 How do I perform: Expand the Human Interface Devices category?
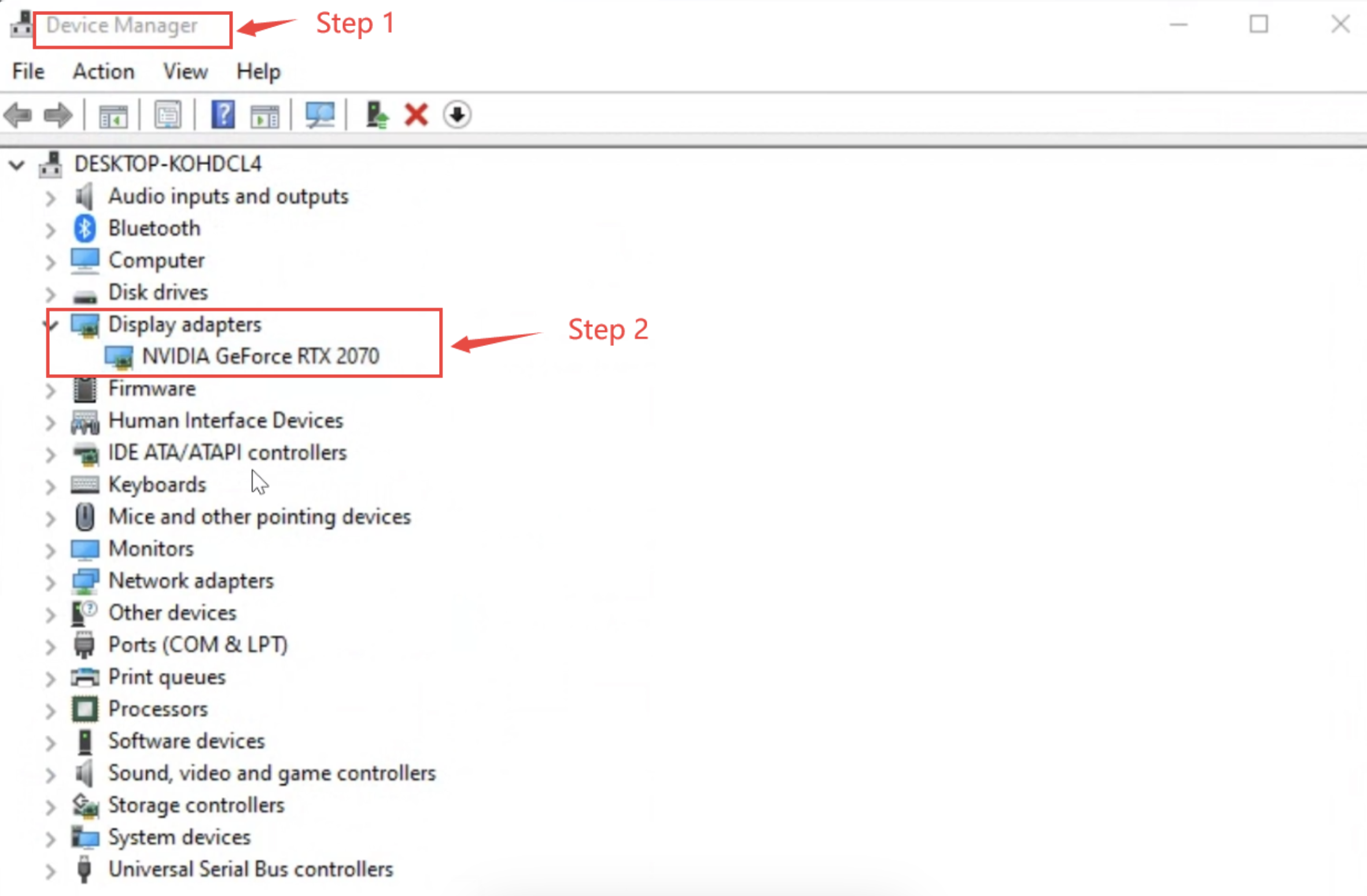click(51, 423)
